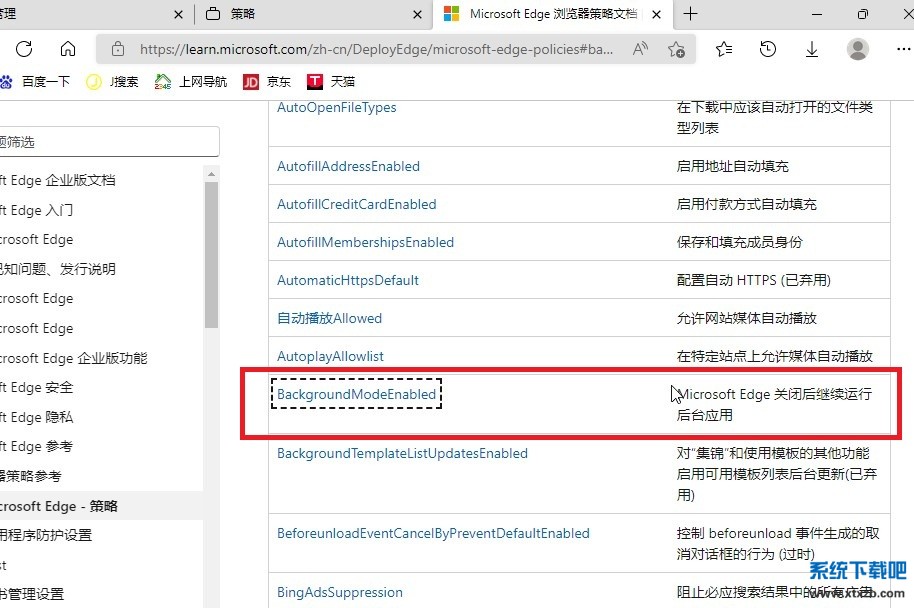Switch to the 策略 tab

300,14
